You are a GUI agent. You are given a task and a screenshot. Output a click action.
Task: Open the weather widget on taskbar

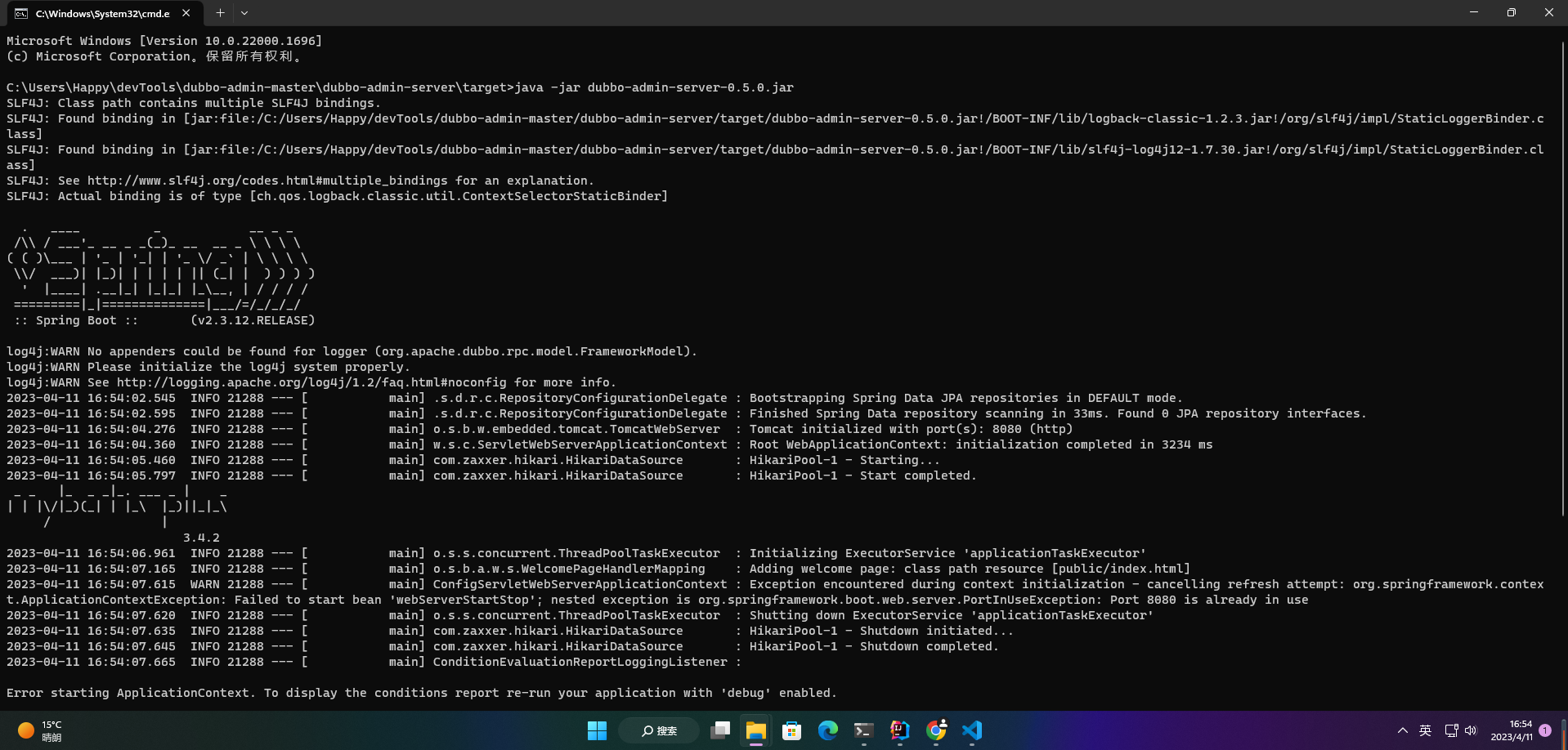coord(40,730)
